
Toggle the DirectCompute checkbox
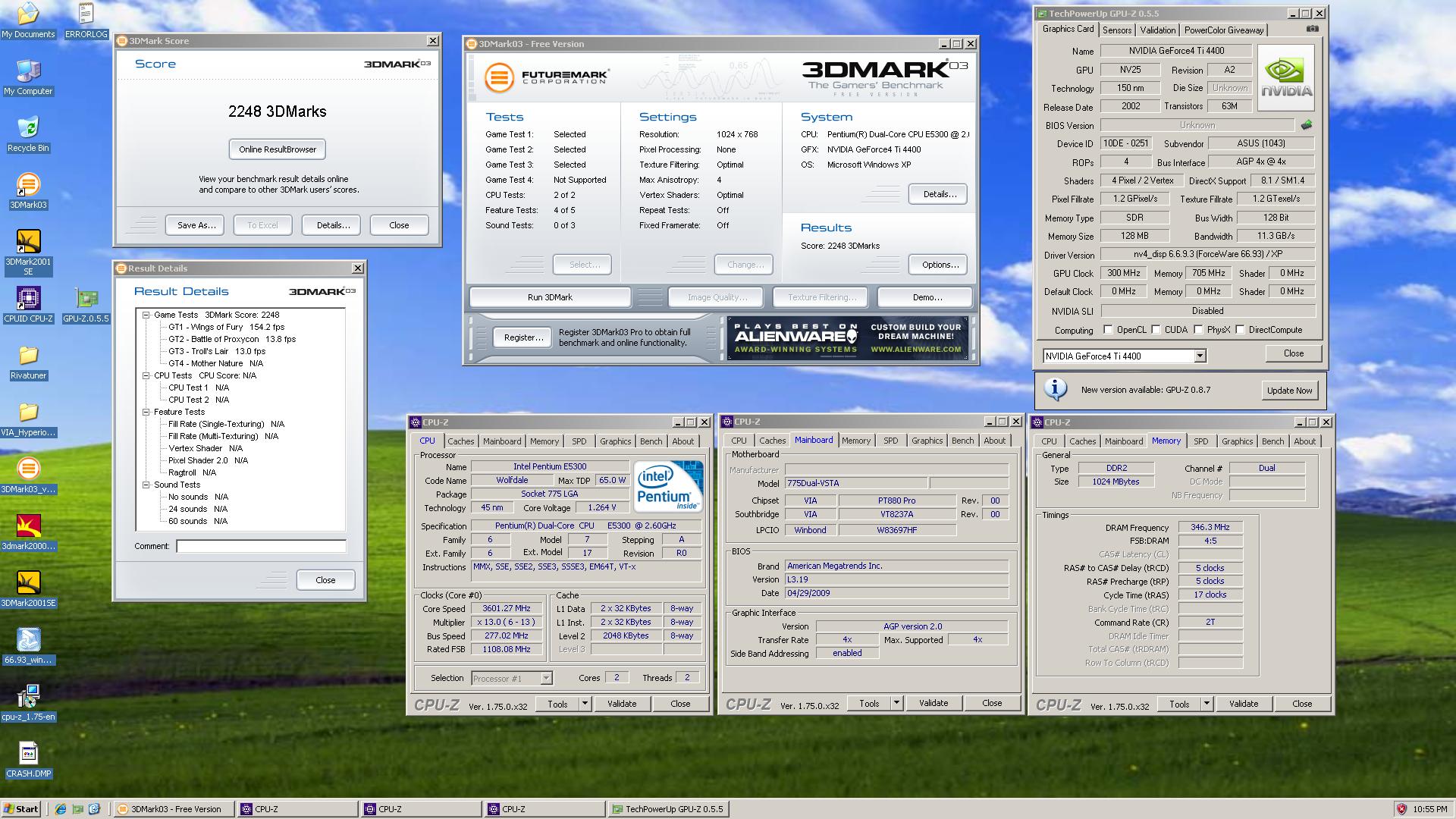click(x=1240, y=330)
